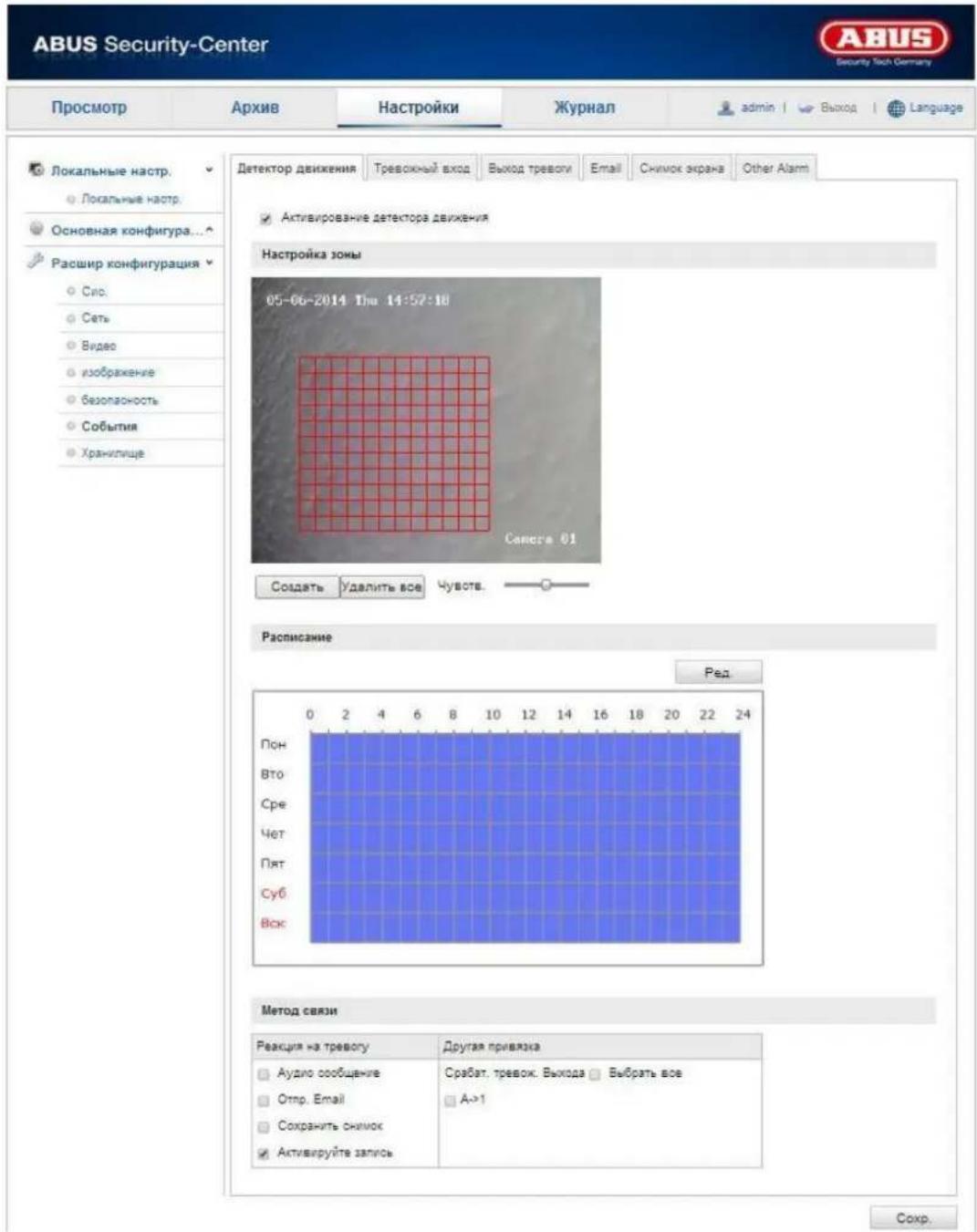Viewport: 977px width, 1232px height.
Task: Tick the Аудио сообщение checkbox
Action: pos(264,1074)
